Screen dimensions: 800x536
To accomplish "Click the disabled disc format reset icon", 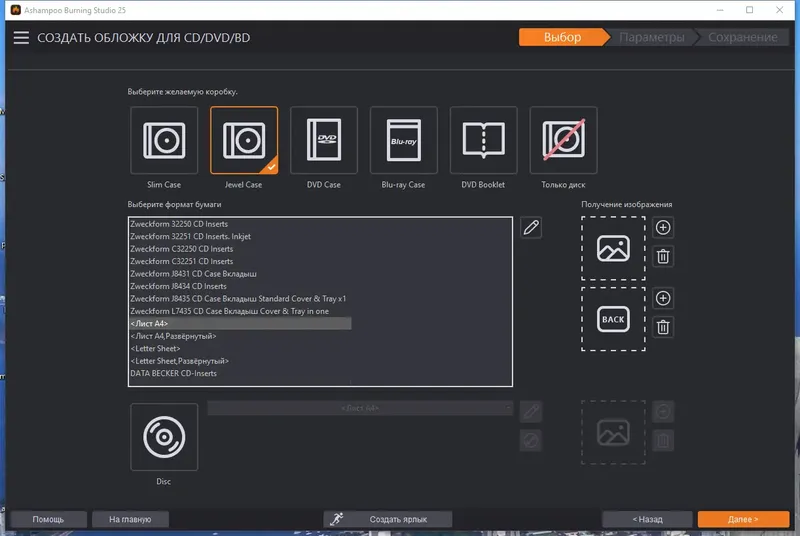I will (531, 440).
